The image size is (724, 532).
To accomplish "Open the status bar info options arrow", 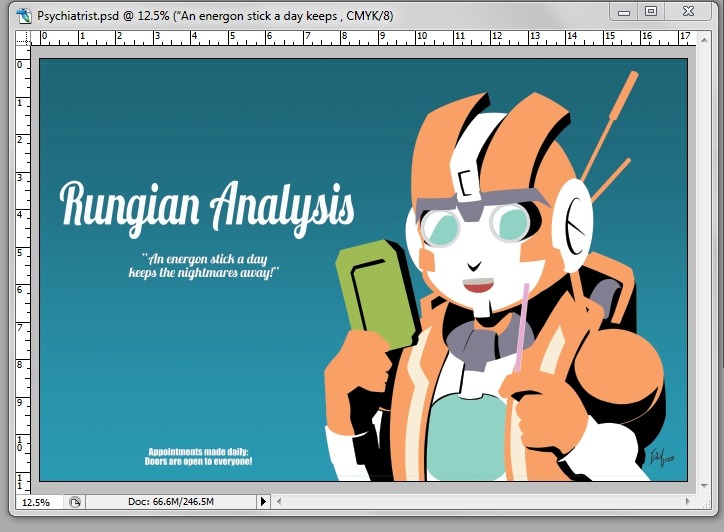I will coord(263,502).
